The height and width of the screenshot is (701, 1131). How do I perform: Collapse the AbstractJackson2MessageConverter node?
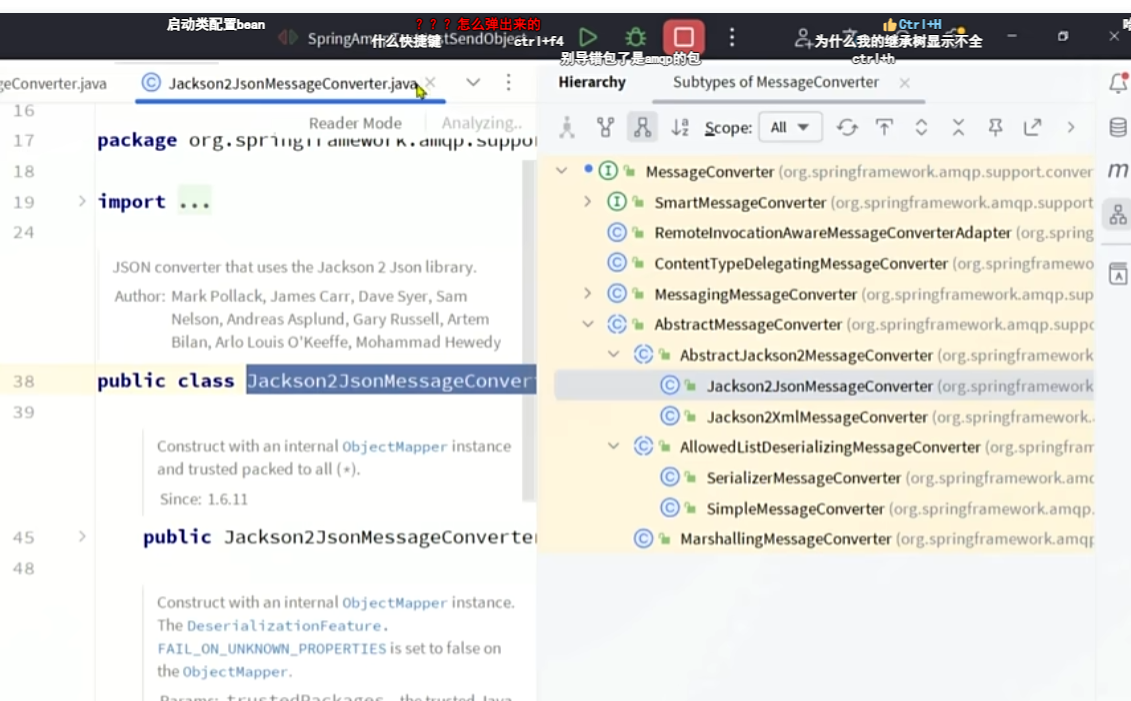pyautogui.click(x=613, y=355)
